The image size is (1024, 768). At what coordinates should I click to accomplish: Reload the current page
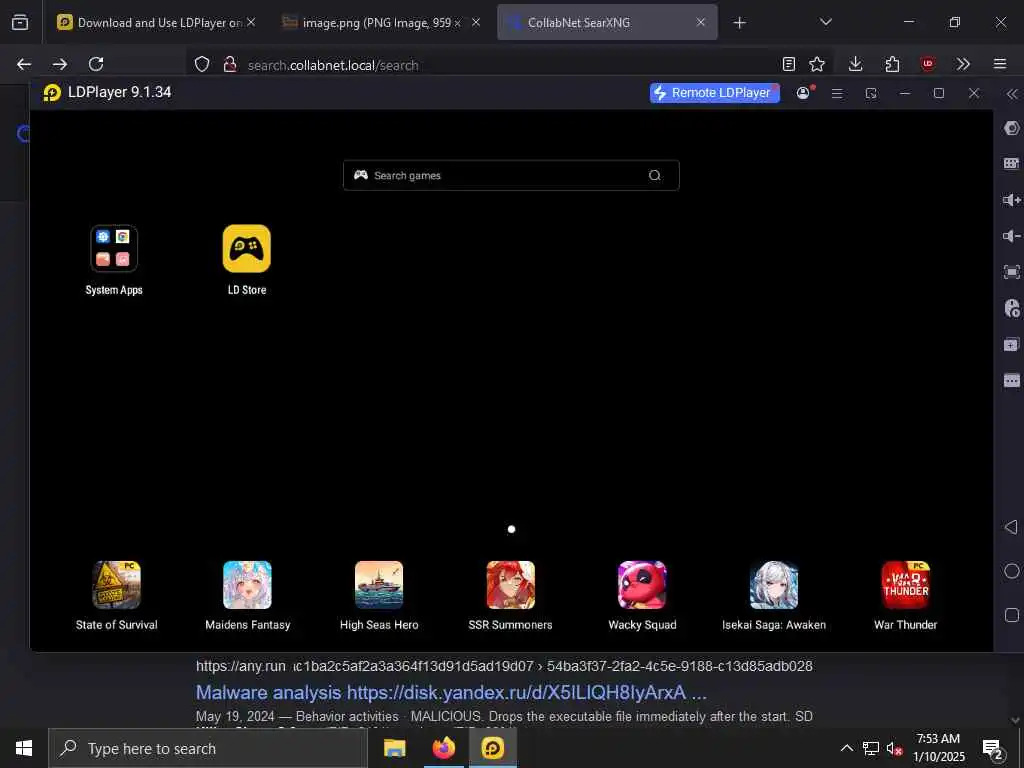click(96, 64)
